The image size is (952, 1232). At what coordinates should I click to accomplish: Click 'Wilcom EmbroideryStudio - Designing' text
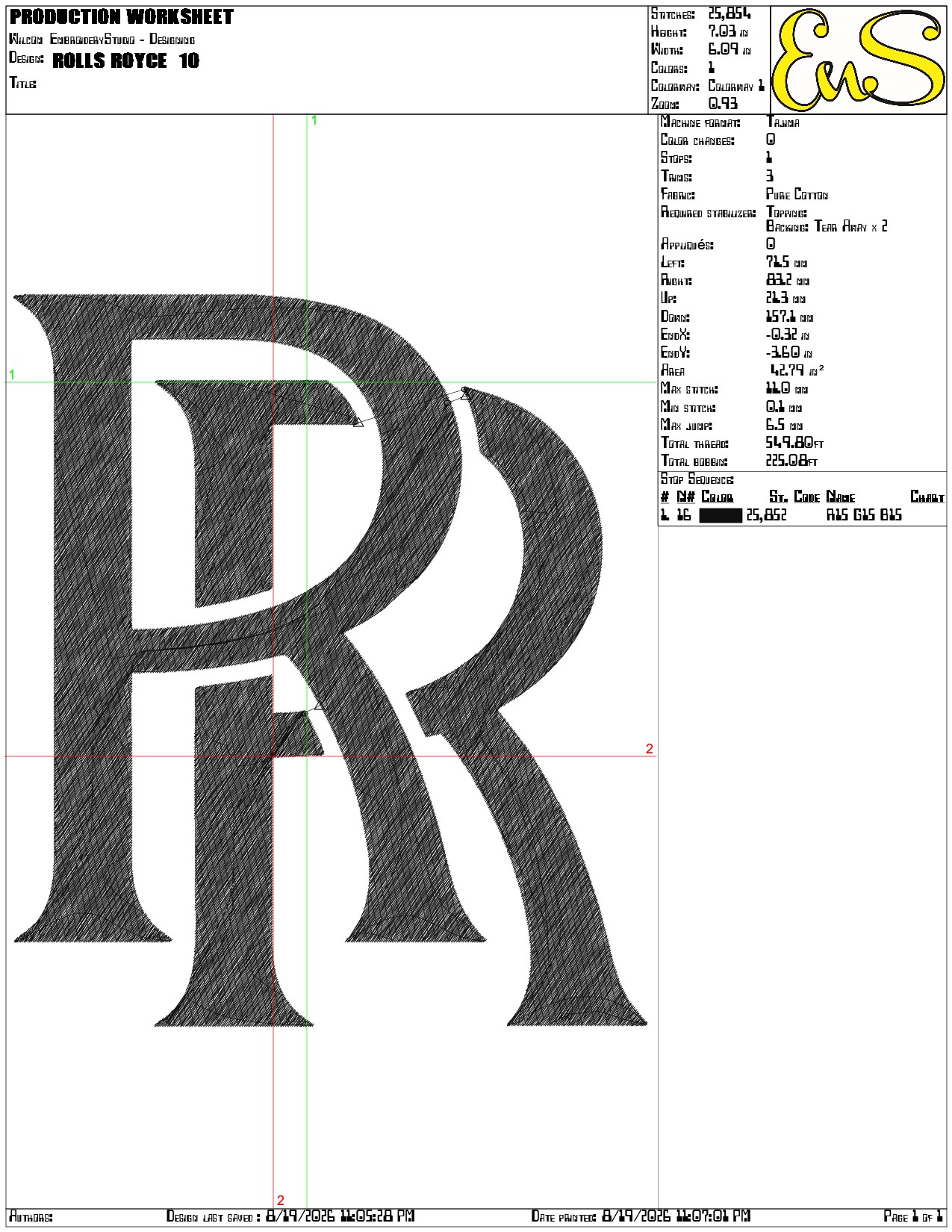coord(102,40)
